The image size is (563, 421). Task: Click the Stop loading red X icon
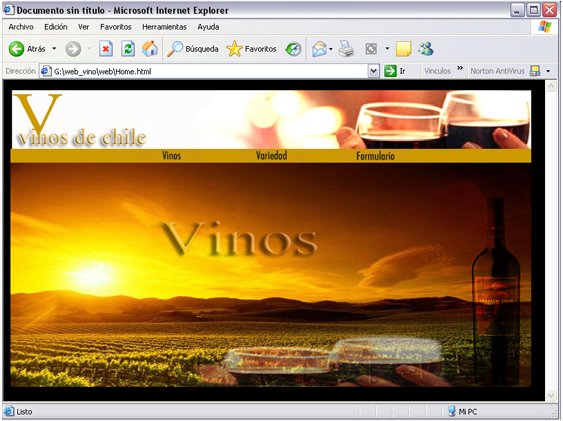coord(106,49)
